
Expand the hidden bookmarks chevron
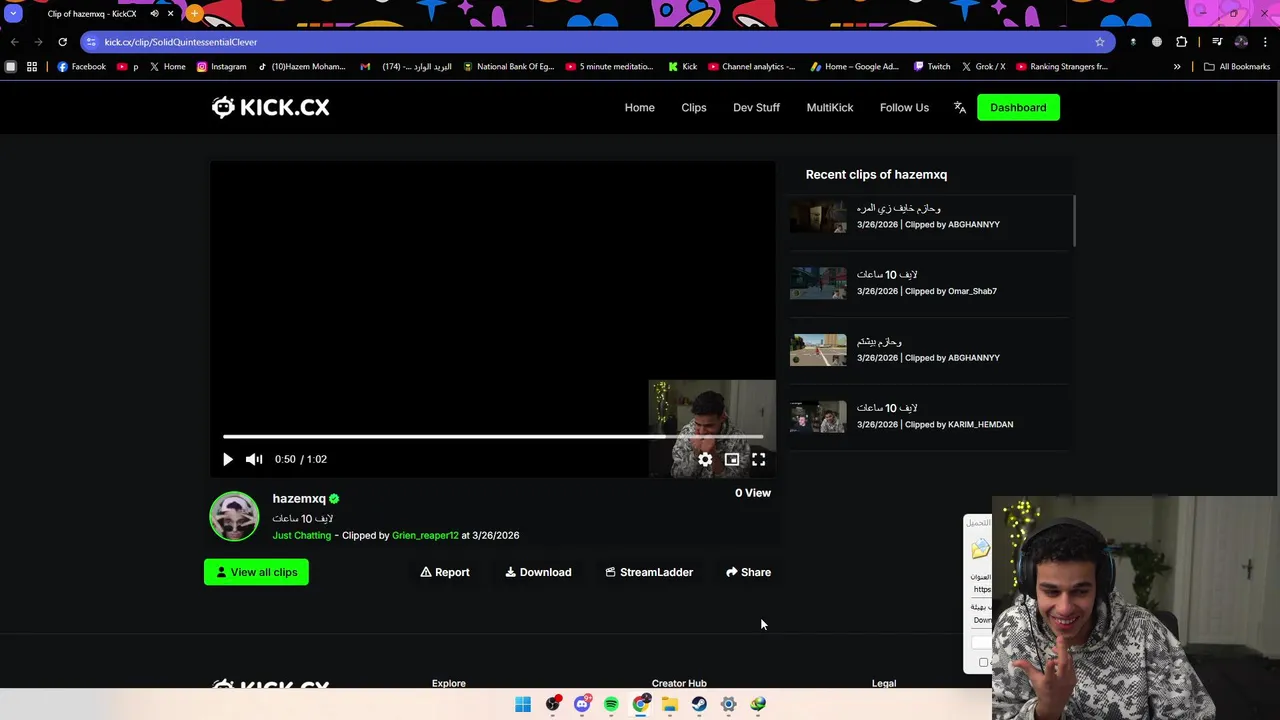coord(1177,67)
